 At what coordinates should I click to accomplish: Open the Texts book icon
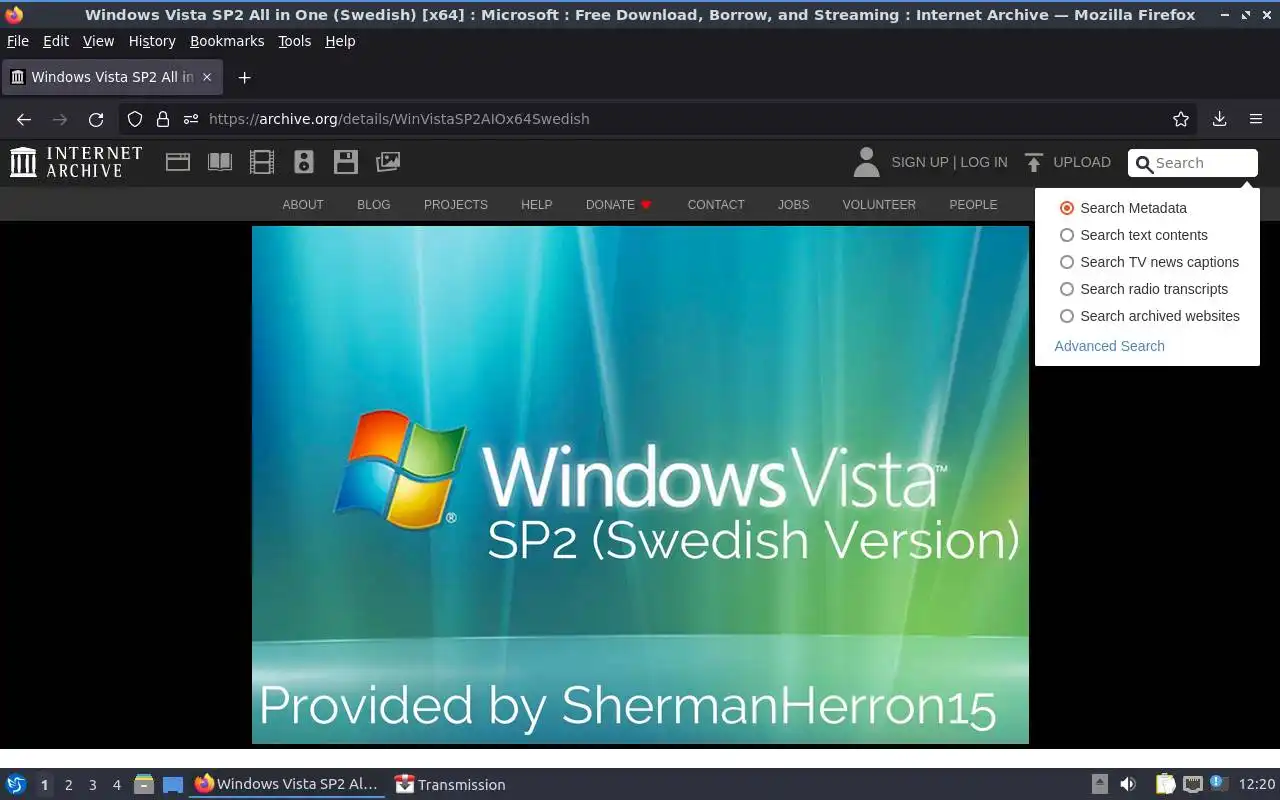pyautogui.click(x=220, y=162)
